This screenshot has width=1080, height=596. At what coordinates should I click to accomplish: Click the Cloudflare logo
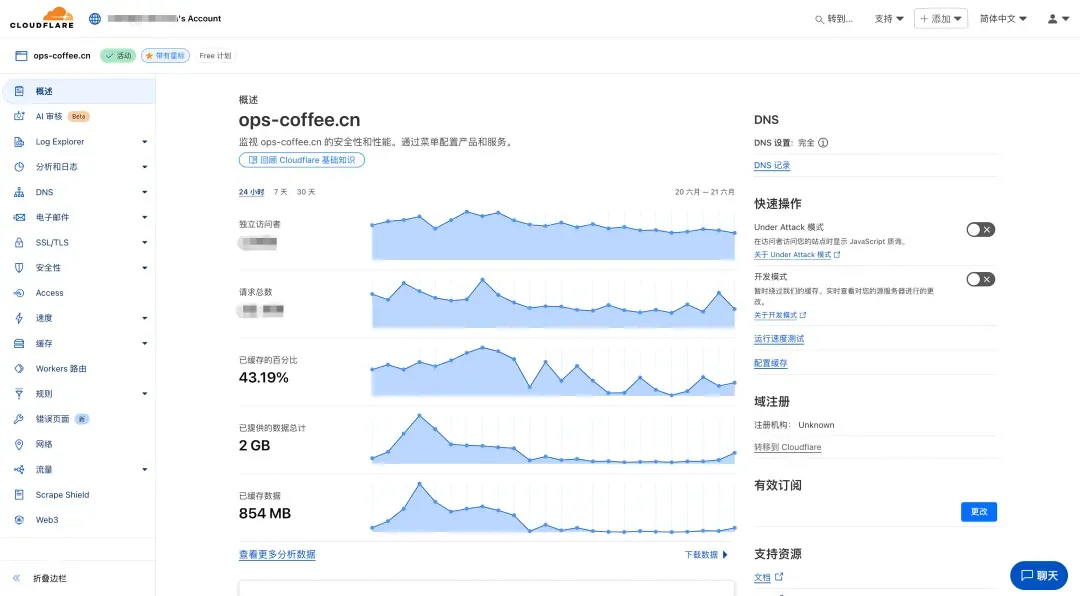point(42,18)
